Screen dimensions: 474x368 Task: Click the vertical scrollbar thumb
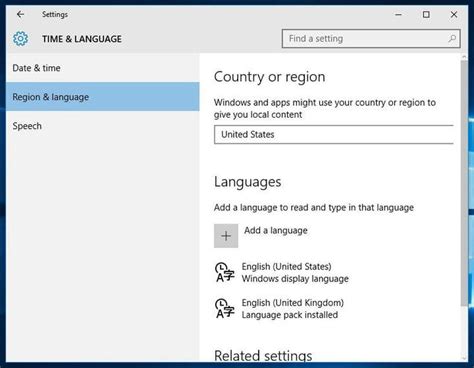(464, 183)
